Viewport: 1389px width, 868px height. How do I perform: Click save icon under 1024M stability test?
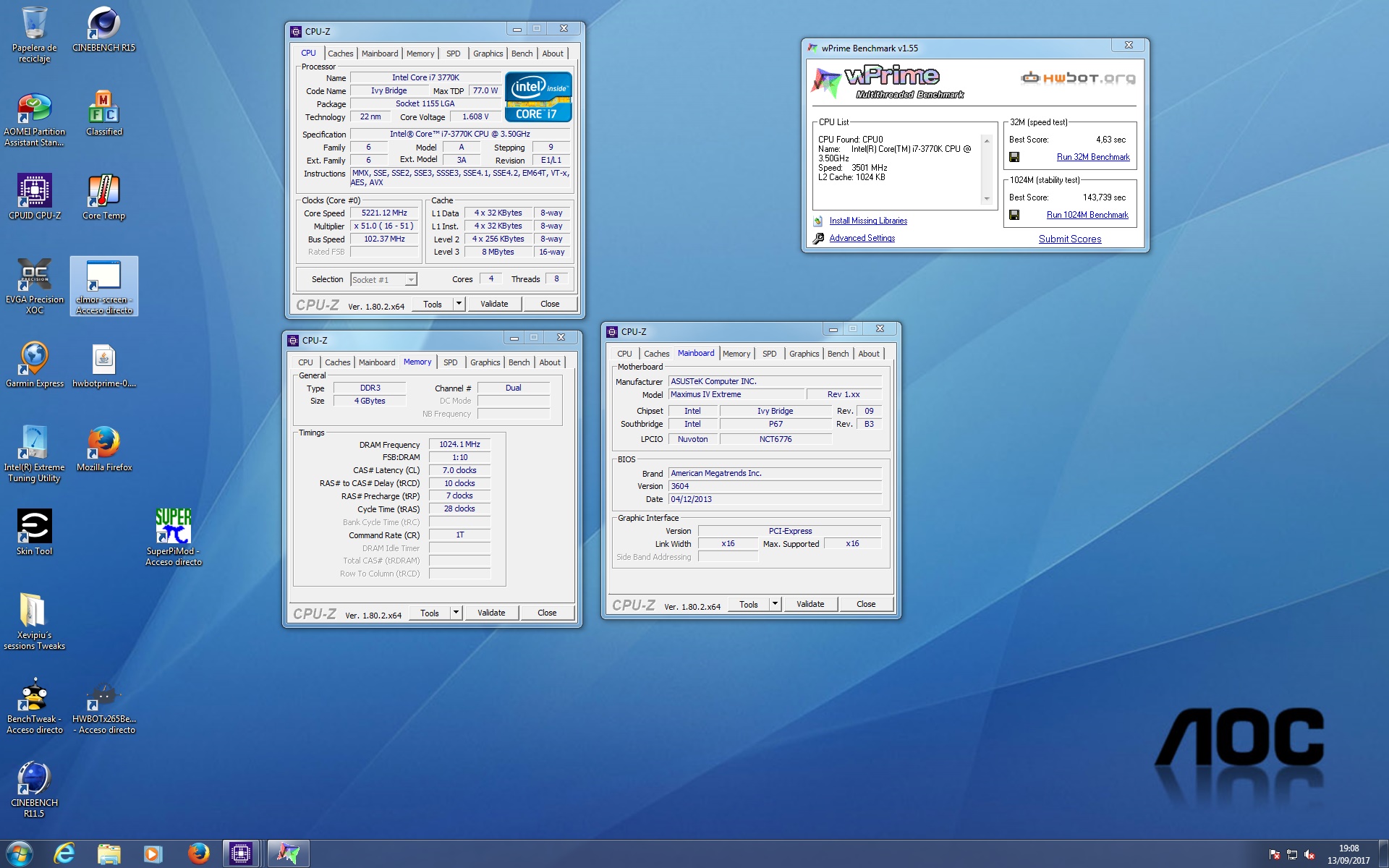click(x=1014, y=215)
